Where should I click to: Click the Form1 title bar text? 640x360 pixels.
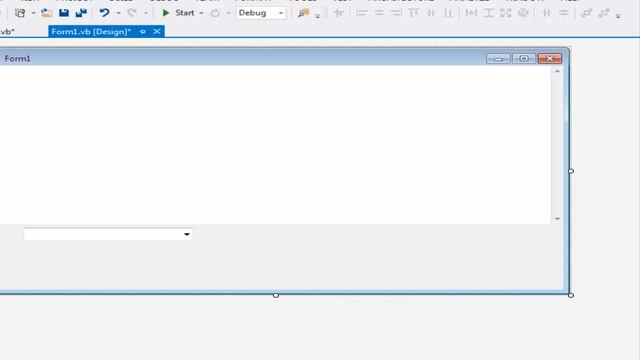click(x=18, y=58)
